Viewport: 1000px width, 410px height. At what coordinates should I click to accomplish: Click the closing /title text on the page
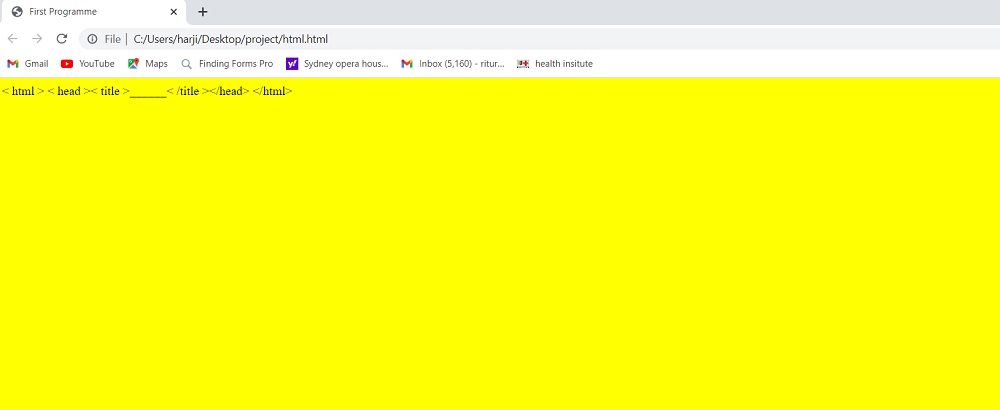(188, 91)
